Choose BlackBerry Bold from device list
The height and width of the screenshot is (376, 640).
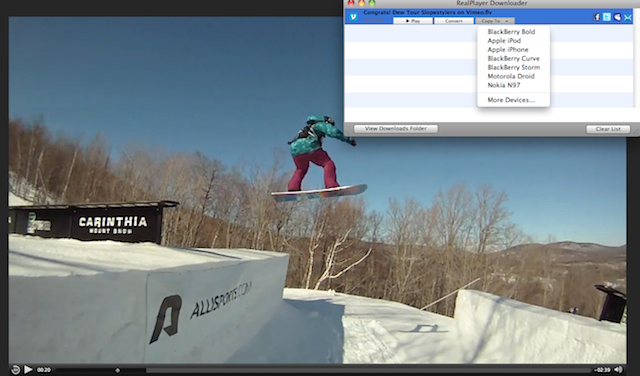click(x=511, y=31)
